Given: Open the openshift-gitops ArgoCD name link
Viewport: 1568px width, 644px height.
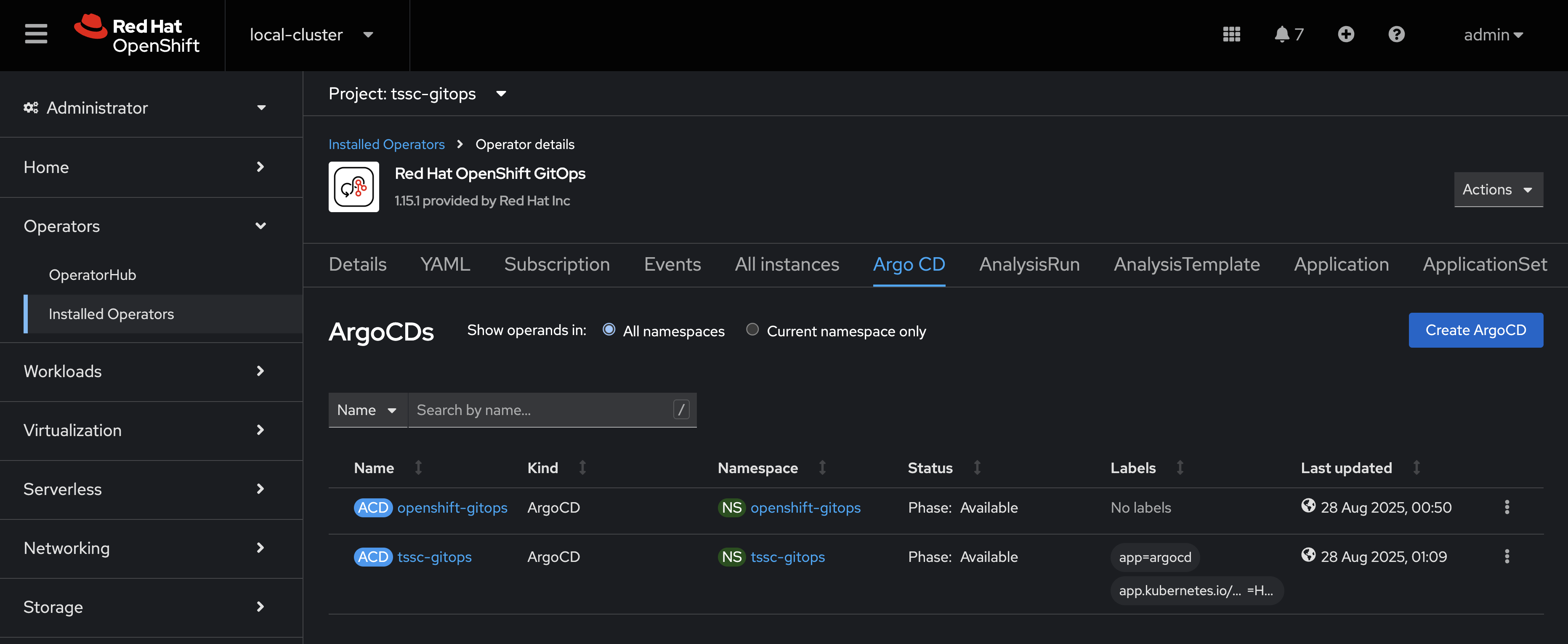Looking at the screenshot, I should pyautogui.click(x=452, y=508).
